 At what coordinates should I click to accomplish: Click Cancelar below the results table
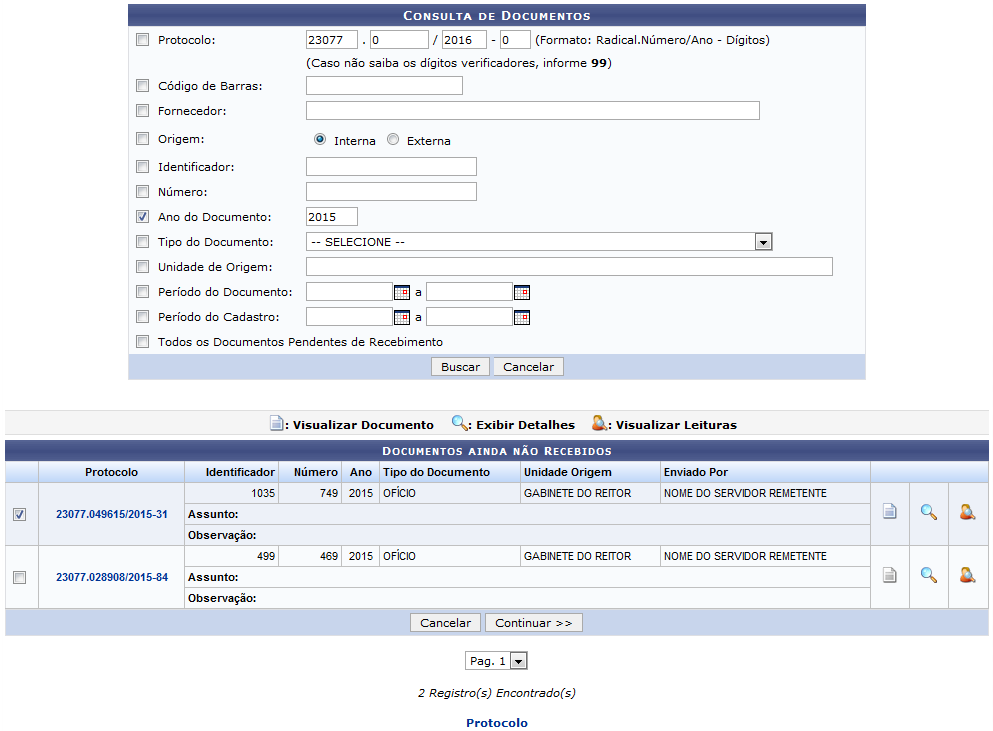(445, 623)
